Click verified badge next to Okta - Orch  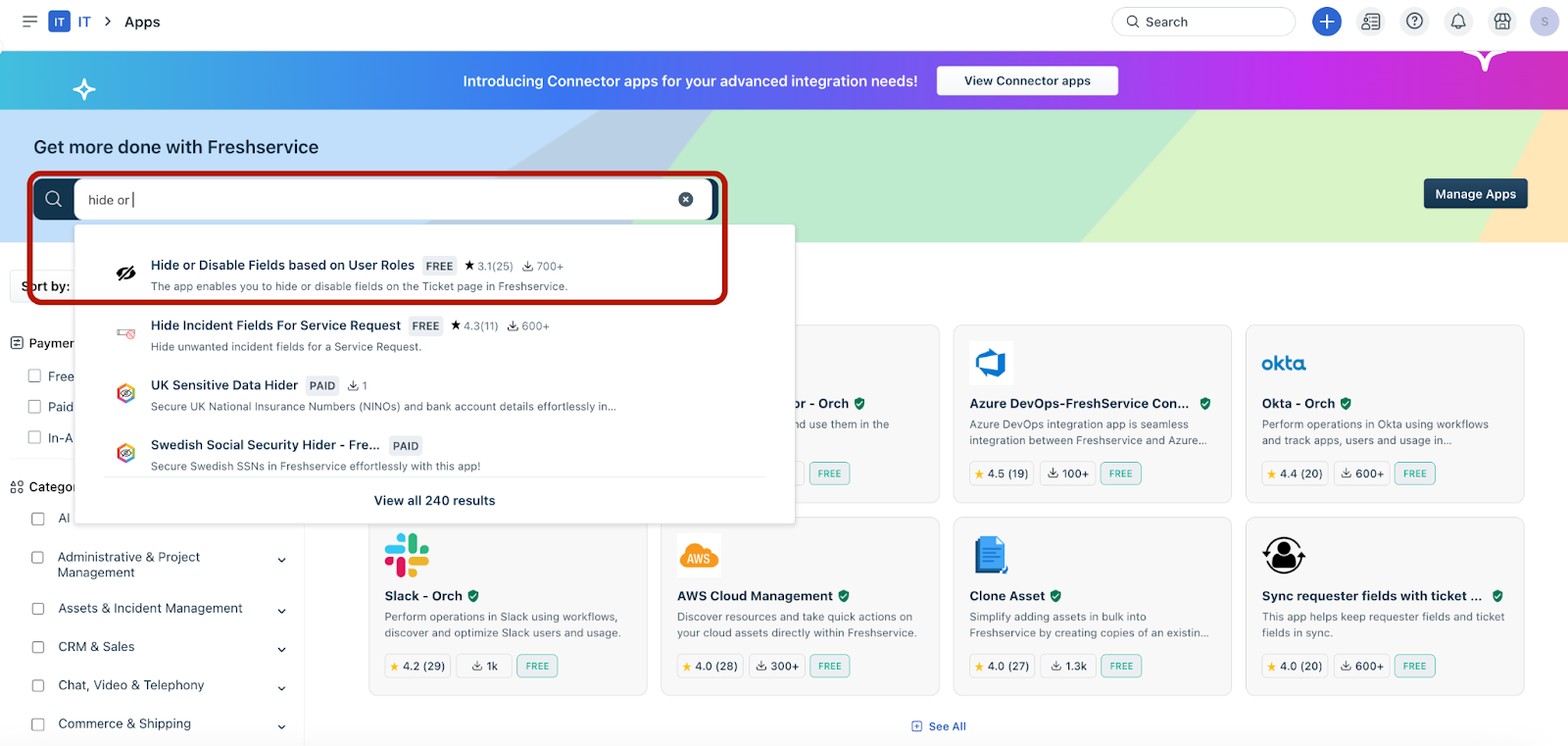pos(1346,403)
